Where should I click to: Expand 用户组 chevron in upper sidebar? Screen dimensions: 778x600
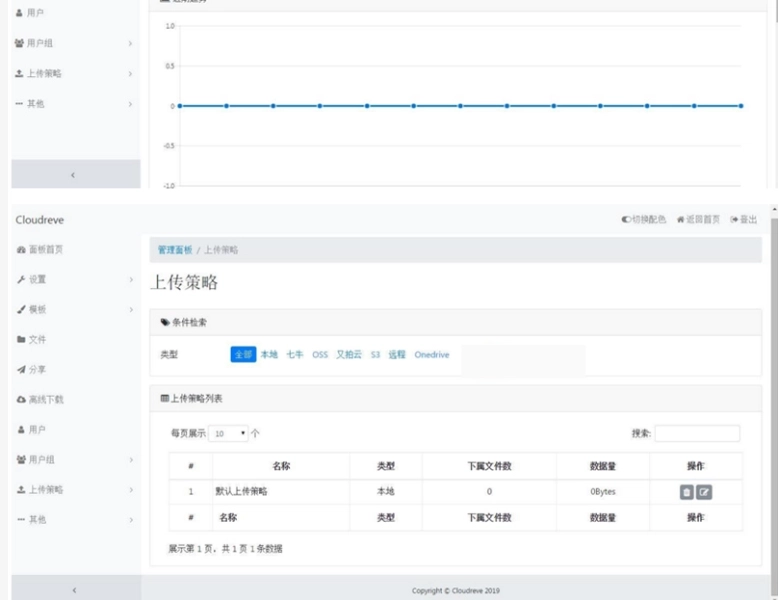(x=130, y=43)
